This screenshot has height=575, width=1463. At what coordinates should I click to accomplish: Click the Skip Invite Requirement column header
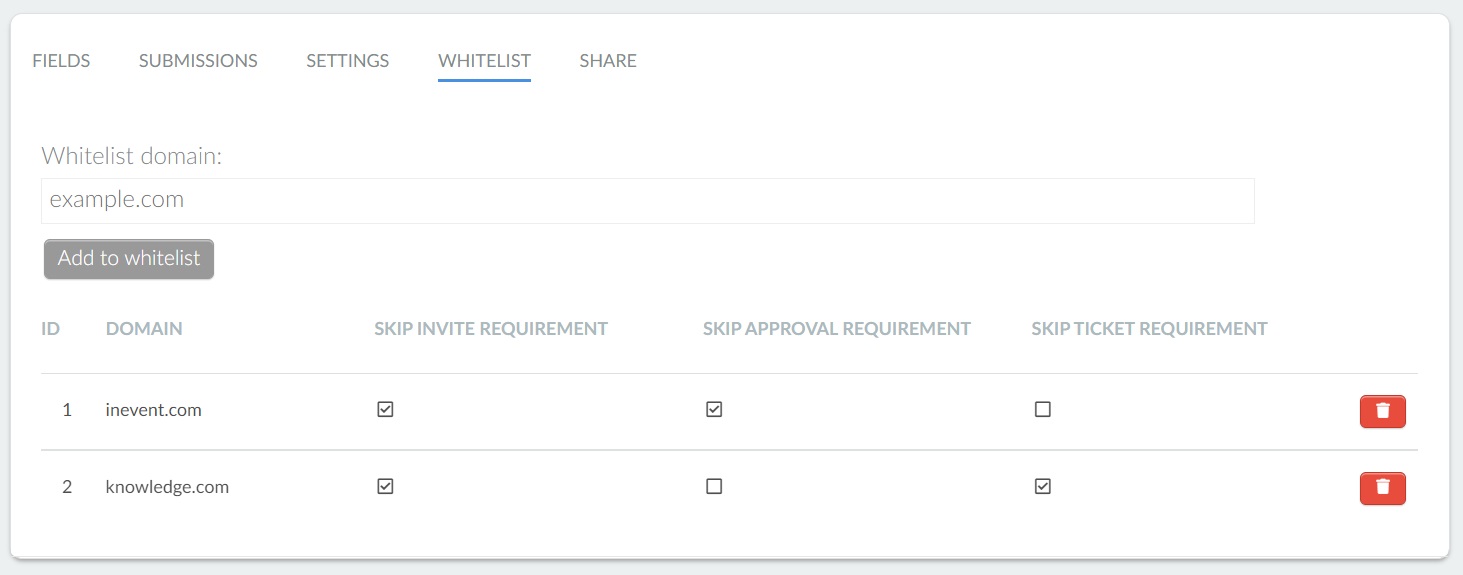(x=491, y=328)
